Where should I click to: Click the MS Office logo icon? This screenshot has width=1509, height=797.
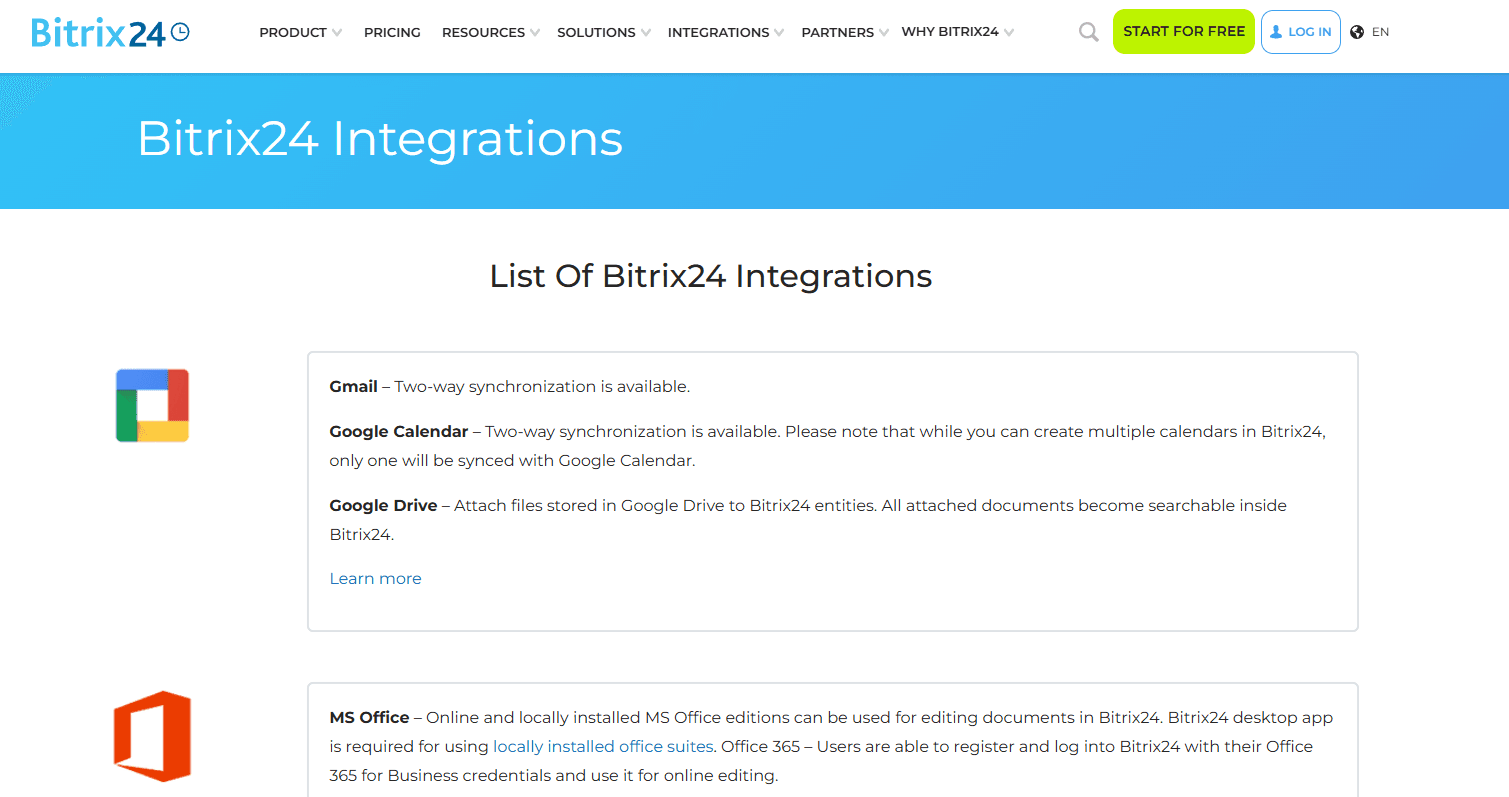pos(152,736)
